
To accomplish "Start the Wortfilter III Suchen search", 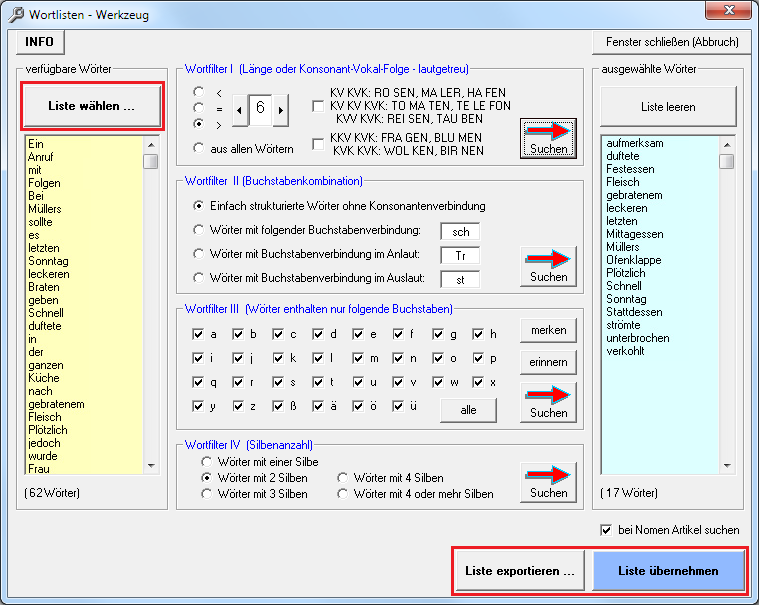I will [x=548, y=402].
